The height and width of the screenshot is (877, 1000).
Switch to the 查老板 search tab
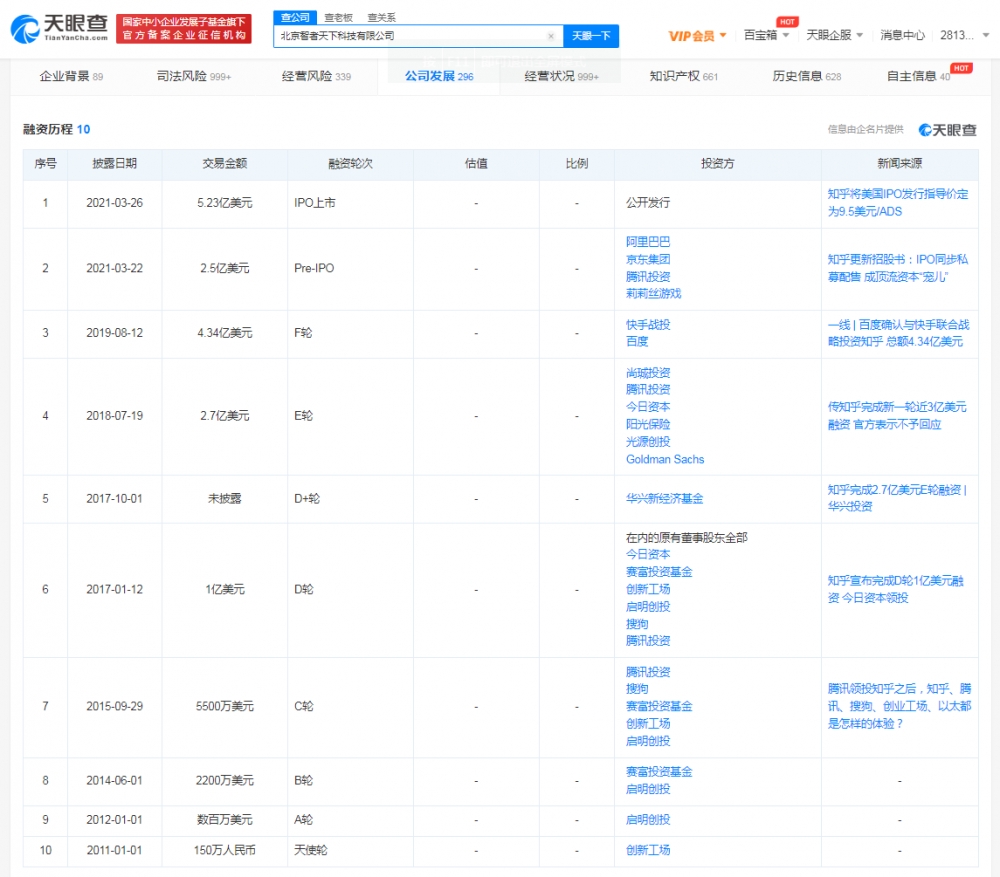[338, 18]
